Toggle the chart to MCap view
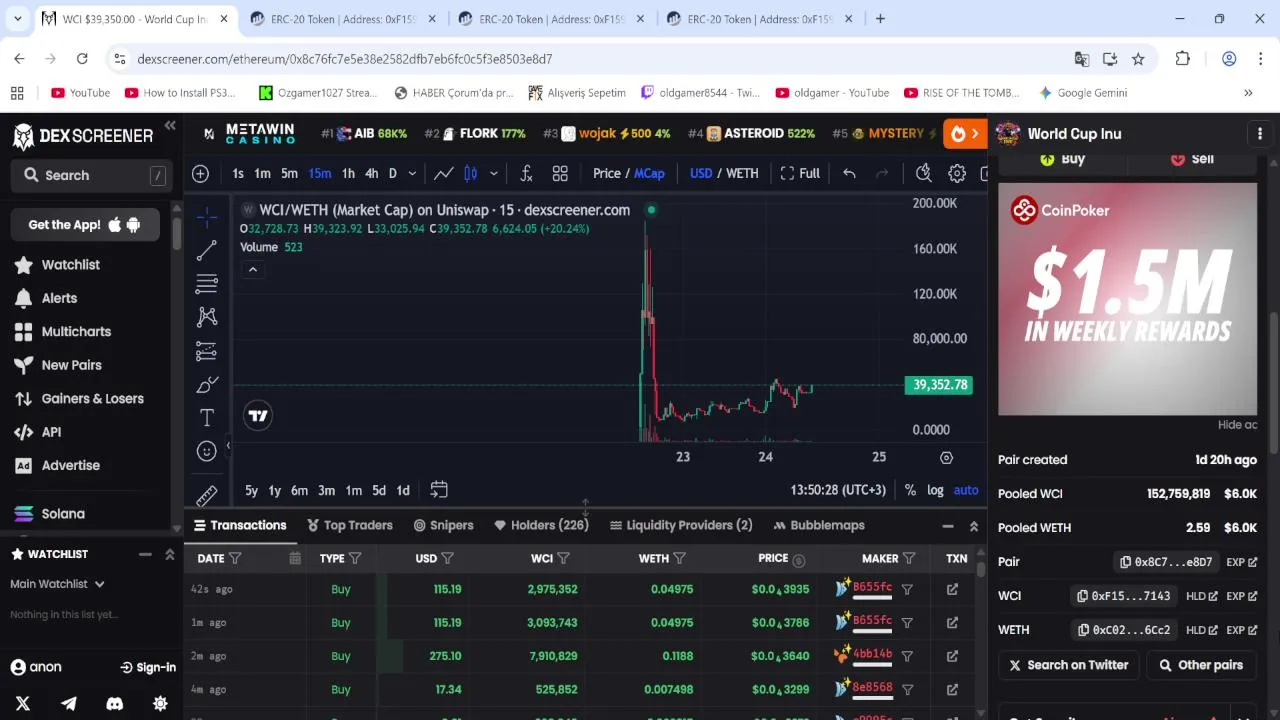 (x=649, y=173)
